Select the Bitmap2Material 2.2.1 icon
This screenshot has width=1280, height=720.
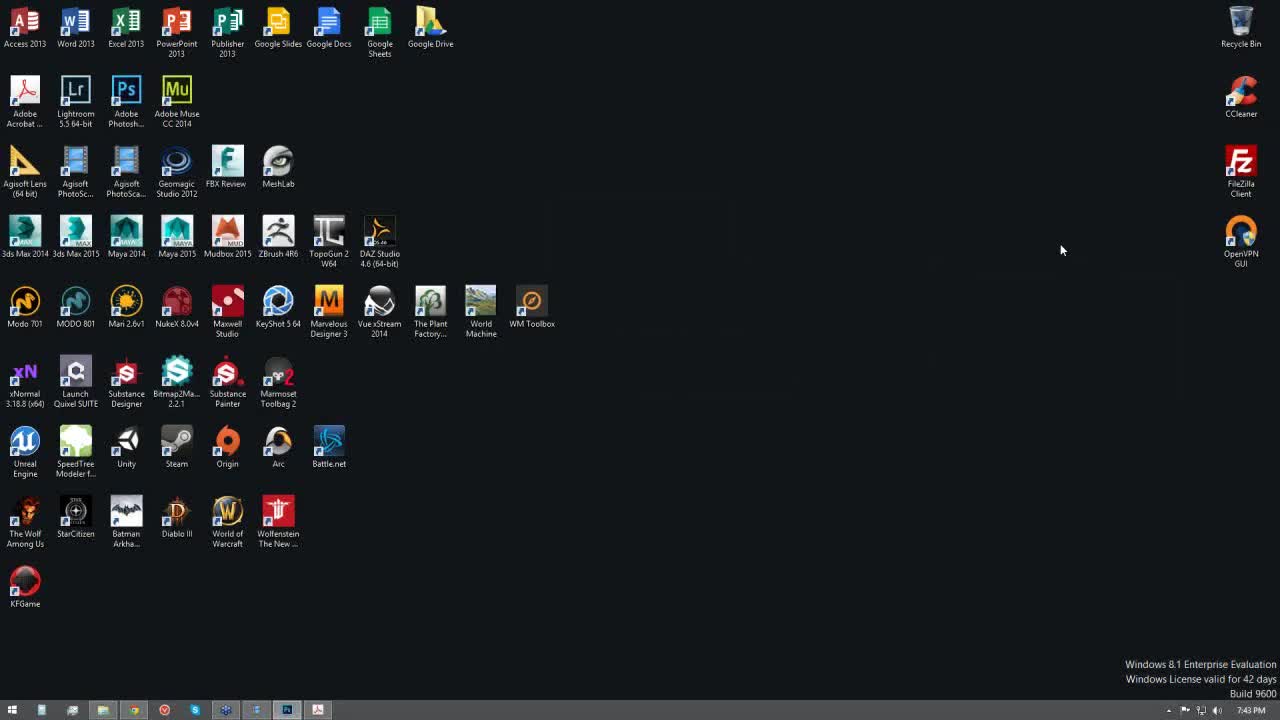point(177,382)
